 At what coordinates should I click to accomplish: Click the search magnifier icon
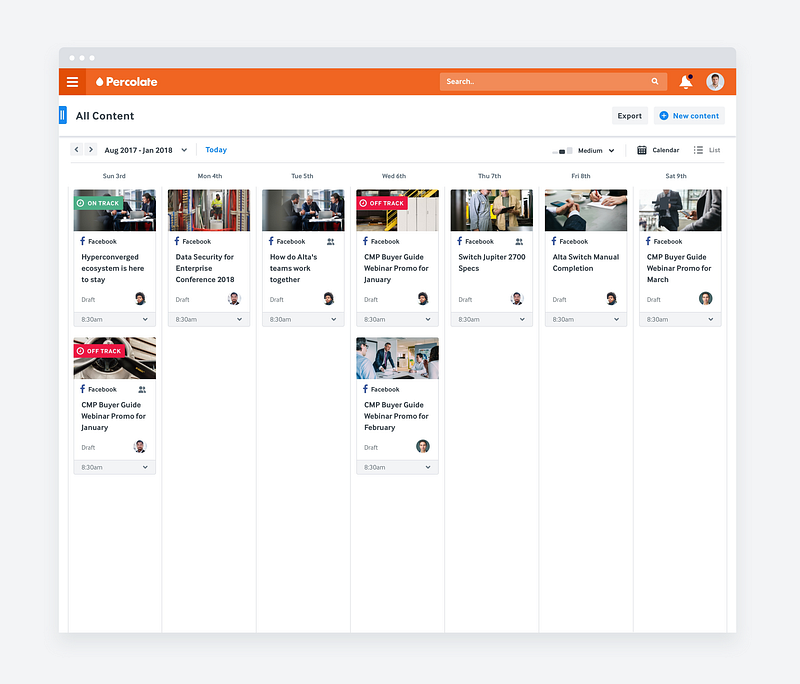pyautogui.click(x=655, y=81)
